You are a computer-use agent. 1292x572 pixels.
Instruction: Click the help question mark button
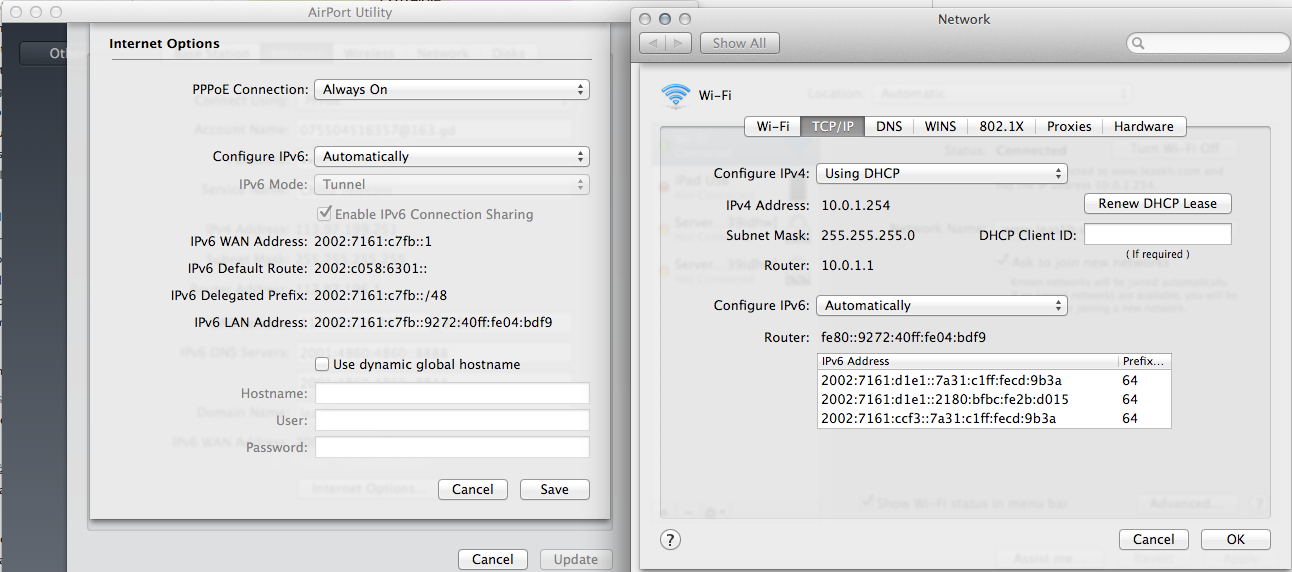coord(671,539)
